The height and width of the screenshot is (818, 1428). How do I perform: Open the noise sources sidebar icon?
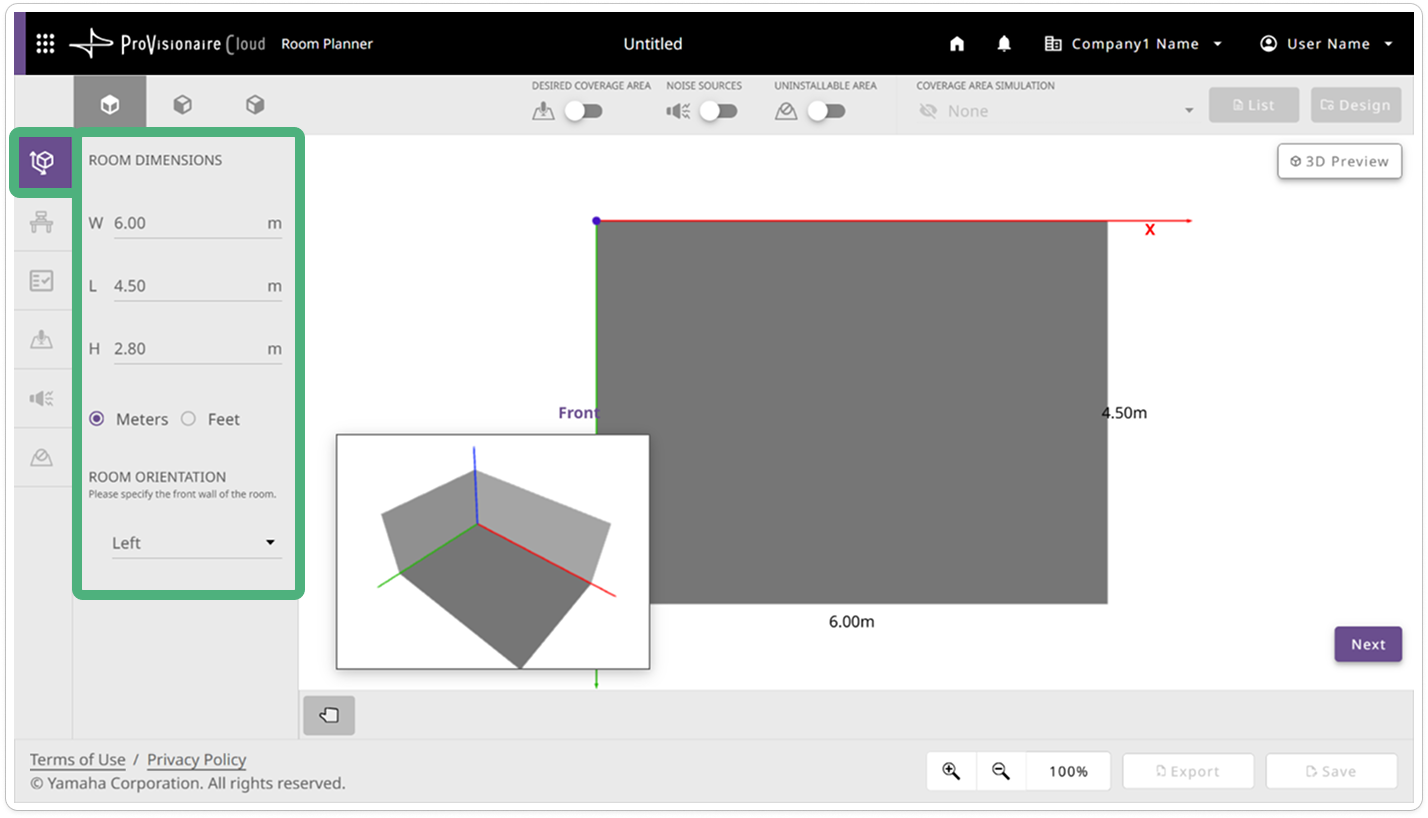41,399
